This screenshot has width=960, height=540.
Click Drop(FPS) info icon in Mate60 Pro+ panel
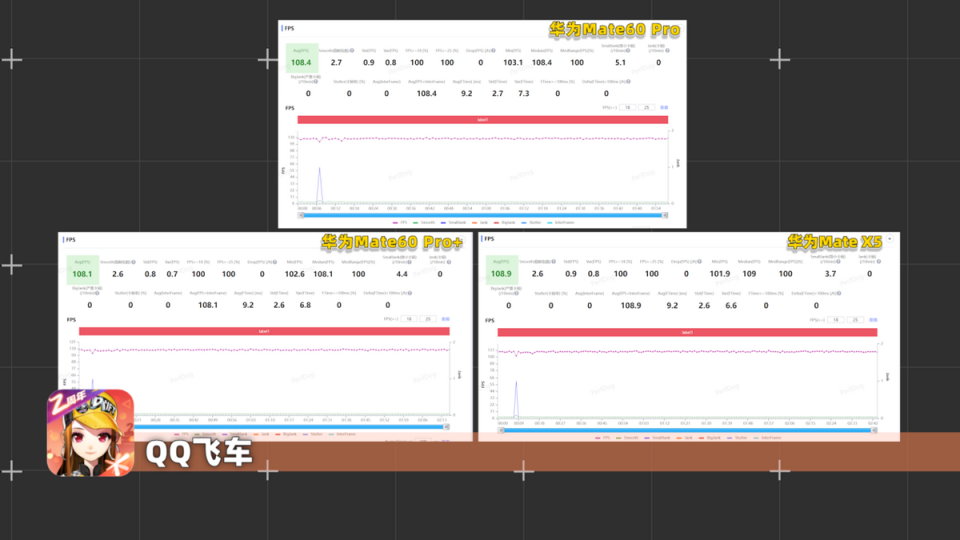[x=275, y=262]
